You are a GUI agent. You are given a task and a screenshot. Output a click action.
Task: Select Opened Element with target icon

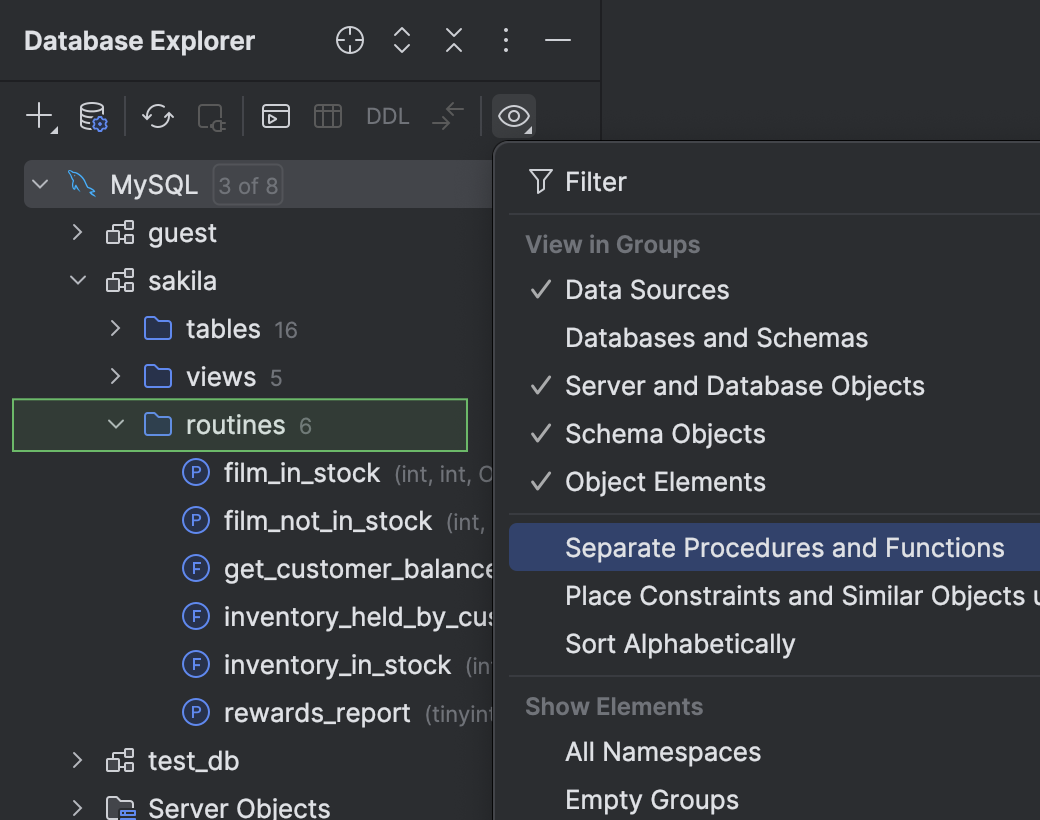click(349, 40)
